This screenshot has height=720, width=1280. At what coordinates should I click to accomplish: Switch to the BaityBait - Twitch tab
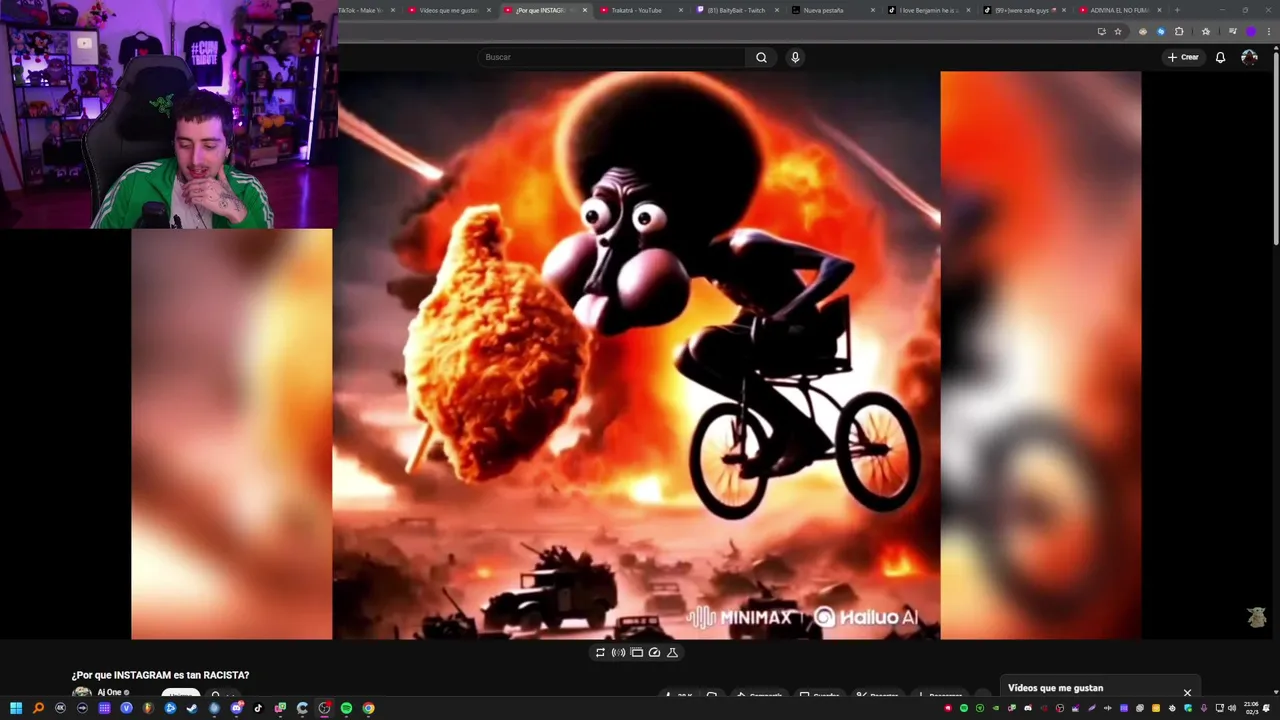tap(735, 10)
